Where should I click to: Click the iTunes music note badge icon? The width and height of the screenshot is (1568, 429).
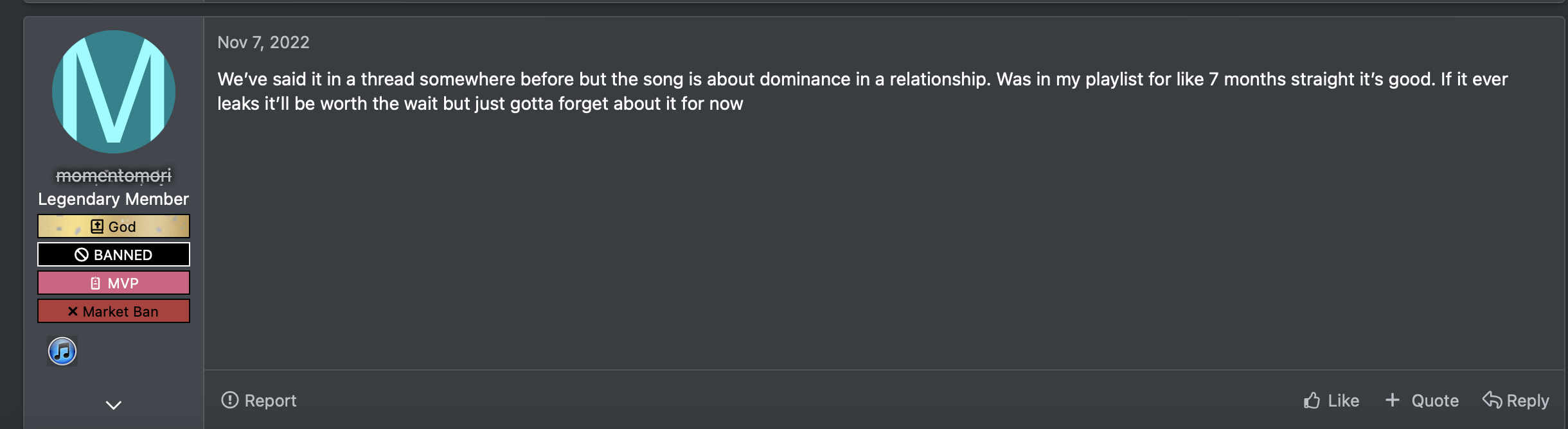click(x=62, y=351)
